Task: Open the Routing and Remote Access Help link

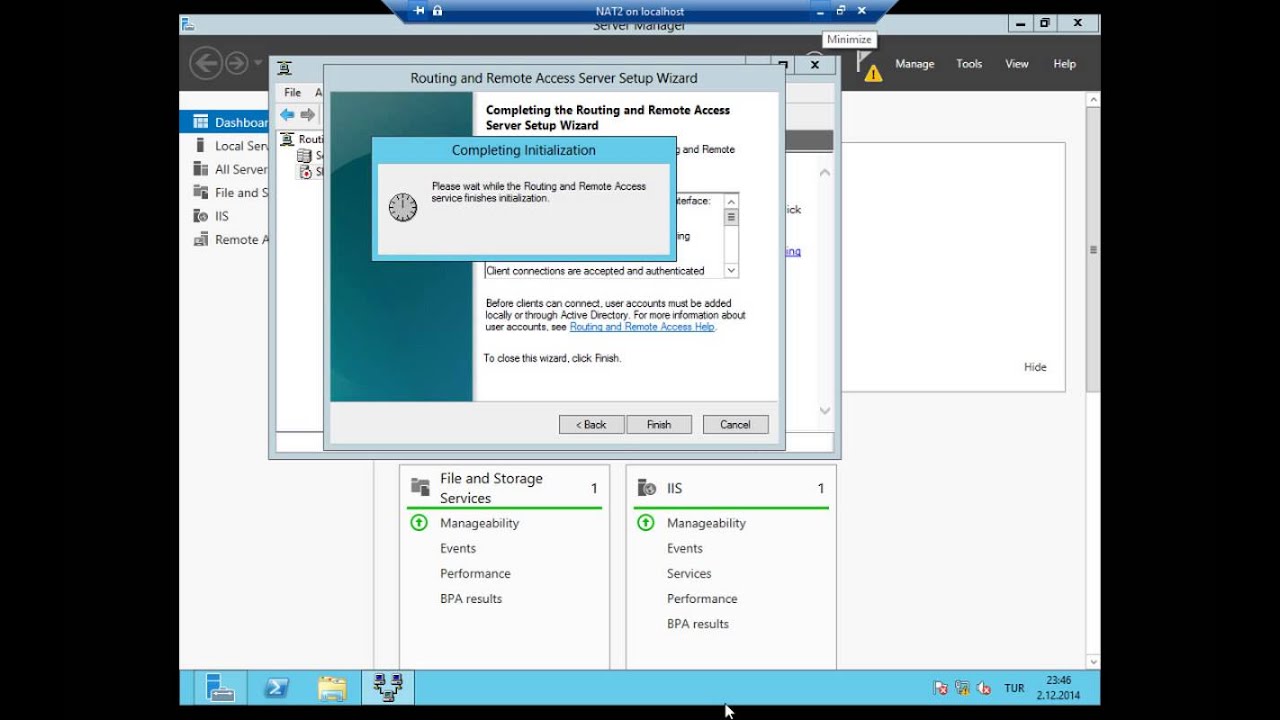Action: (x=642, y=327)
